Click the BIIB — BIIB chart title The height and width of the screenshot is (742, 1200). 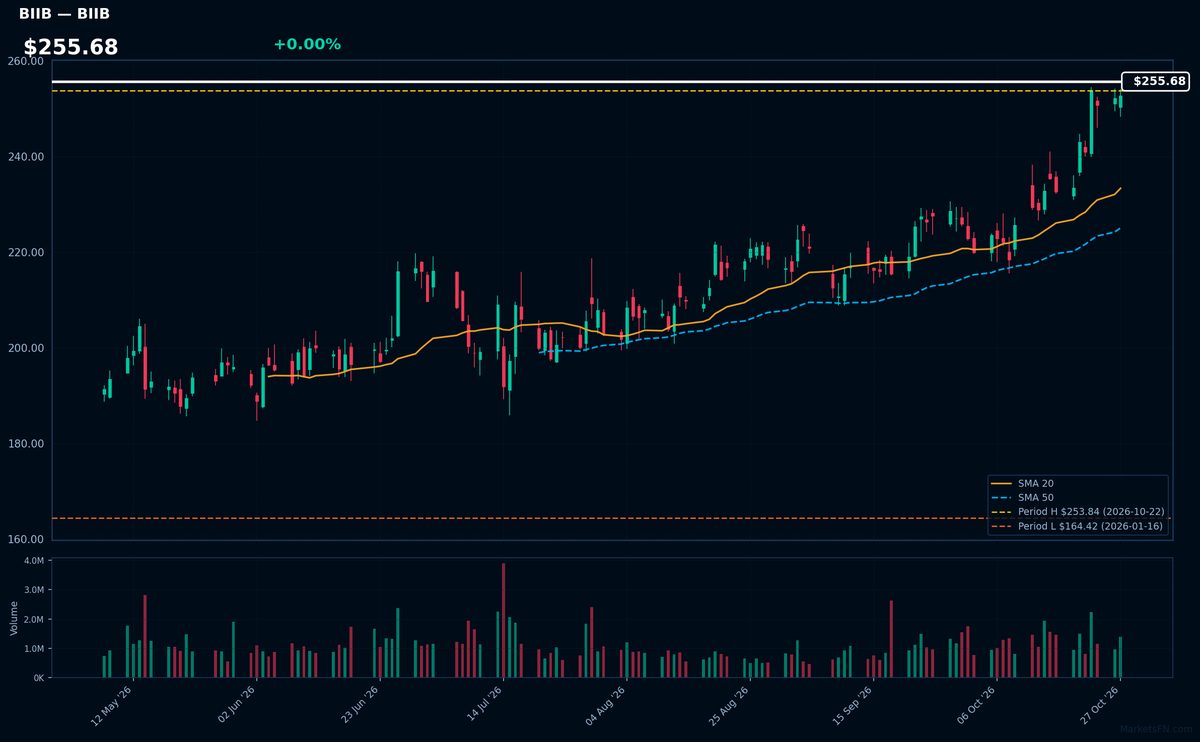click(64, 14)
